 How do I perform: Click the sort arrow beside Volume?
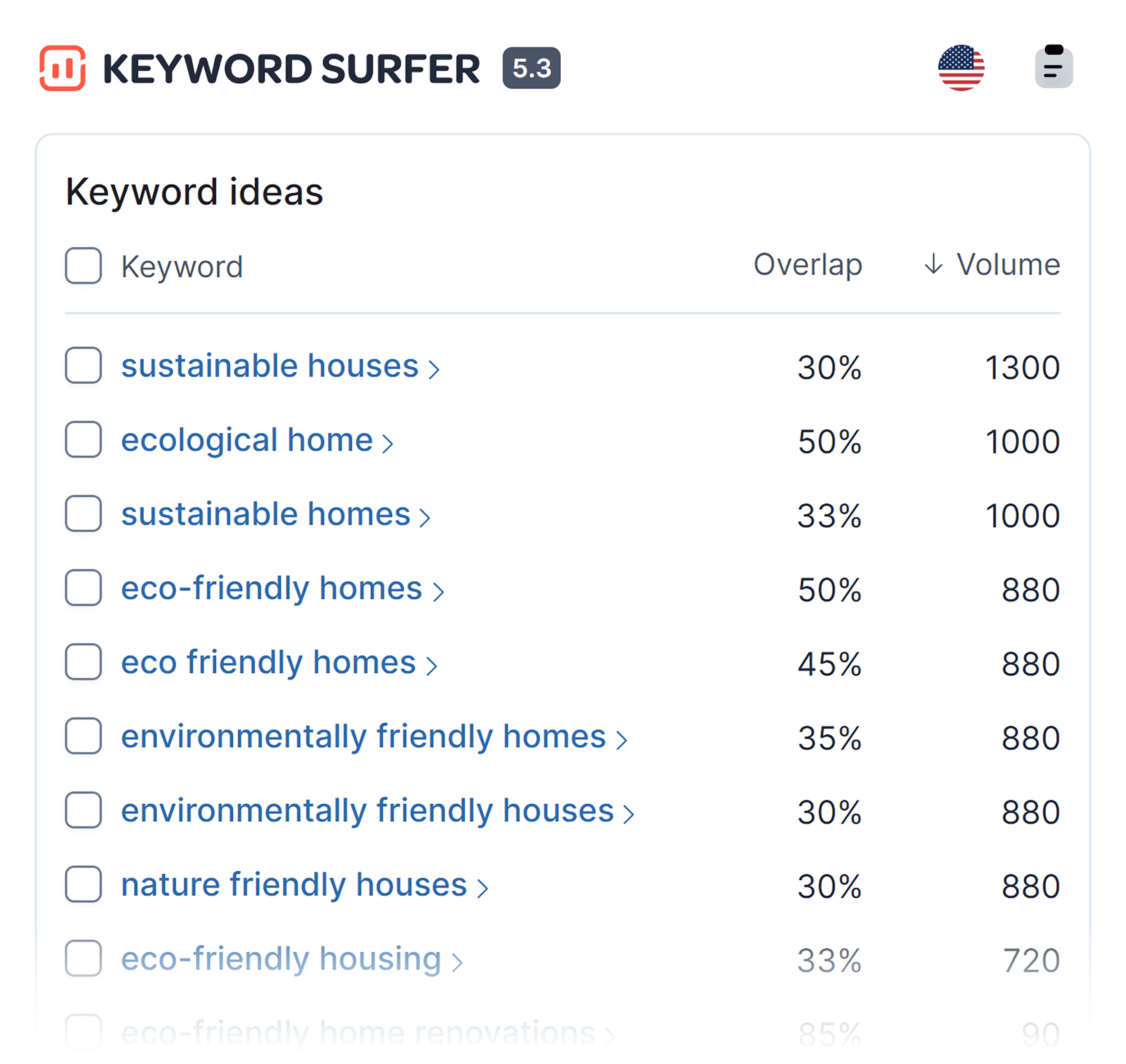coord(933,264)
